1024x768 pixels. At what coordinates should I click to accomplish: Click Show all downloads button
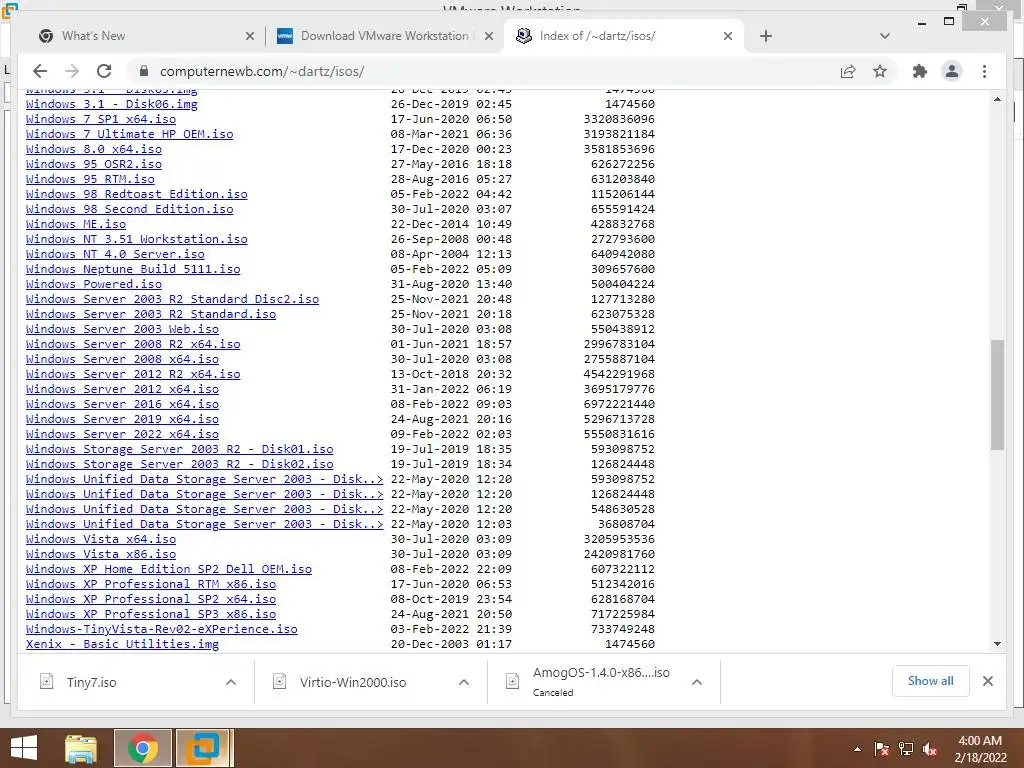[x=930, y=681]
